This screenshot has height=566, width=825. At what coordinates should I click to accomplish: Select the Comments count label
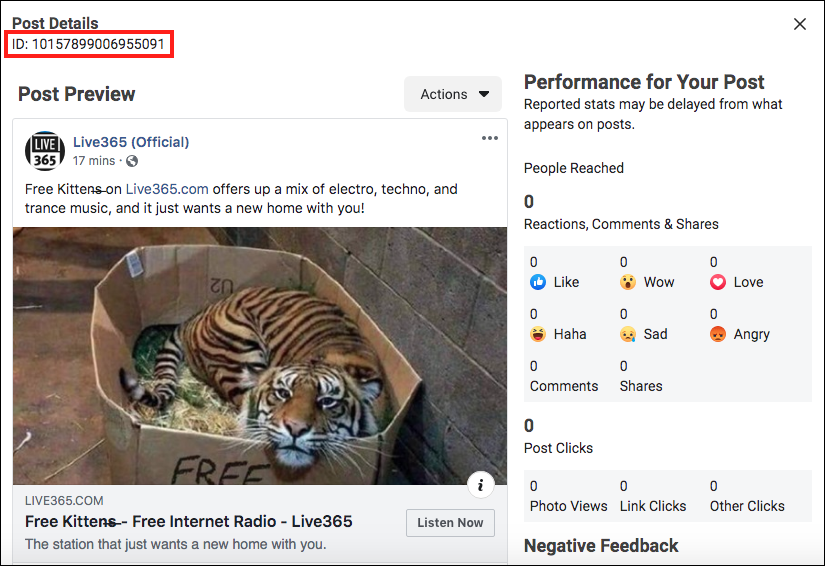tap(564, 386)
